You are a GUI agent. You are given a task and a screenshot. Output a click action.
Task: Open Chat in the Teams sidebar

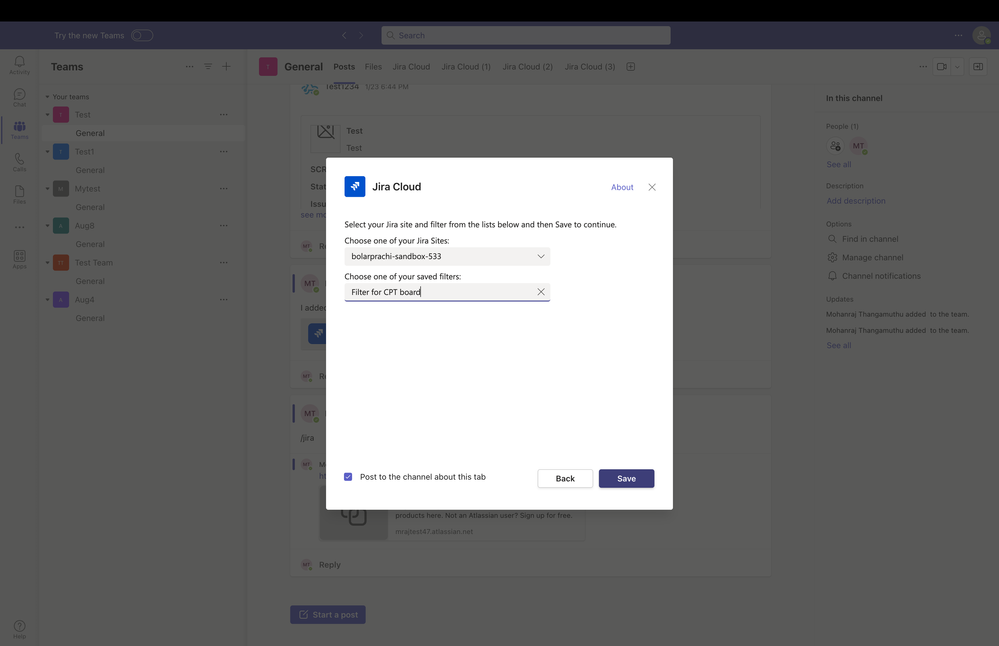click(19, 97)
